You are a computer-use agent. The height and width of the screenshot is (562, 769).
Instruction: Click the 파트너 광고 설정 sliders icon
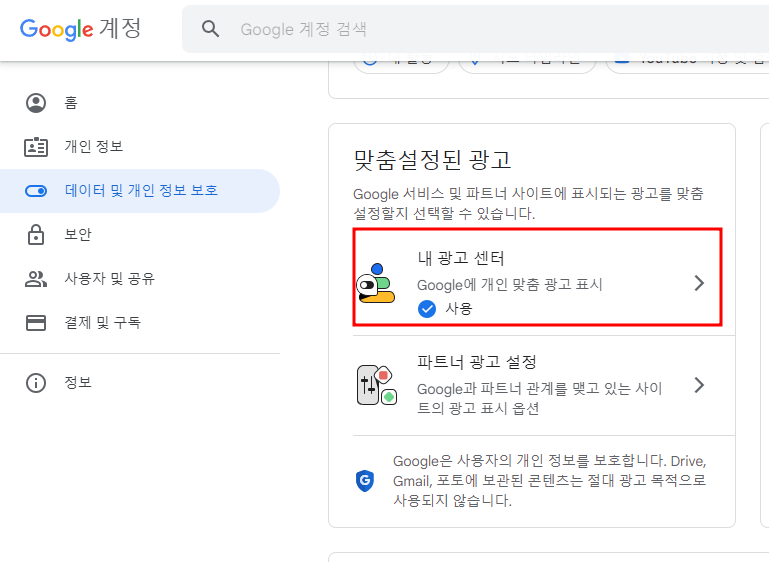coord(376,385)
